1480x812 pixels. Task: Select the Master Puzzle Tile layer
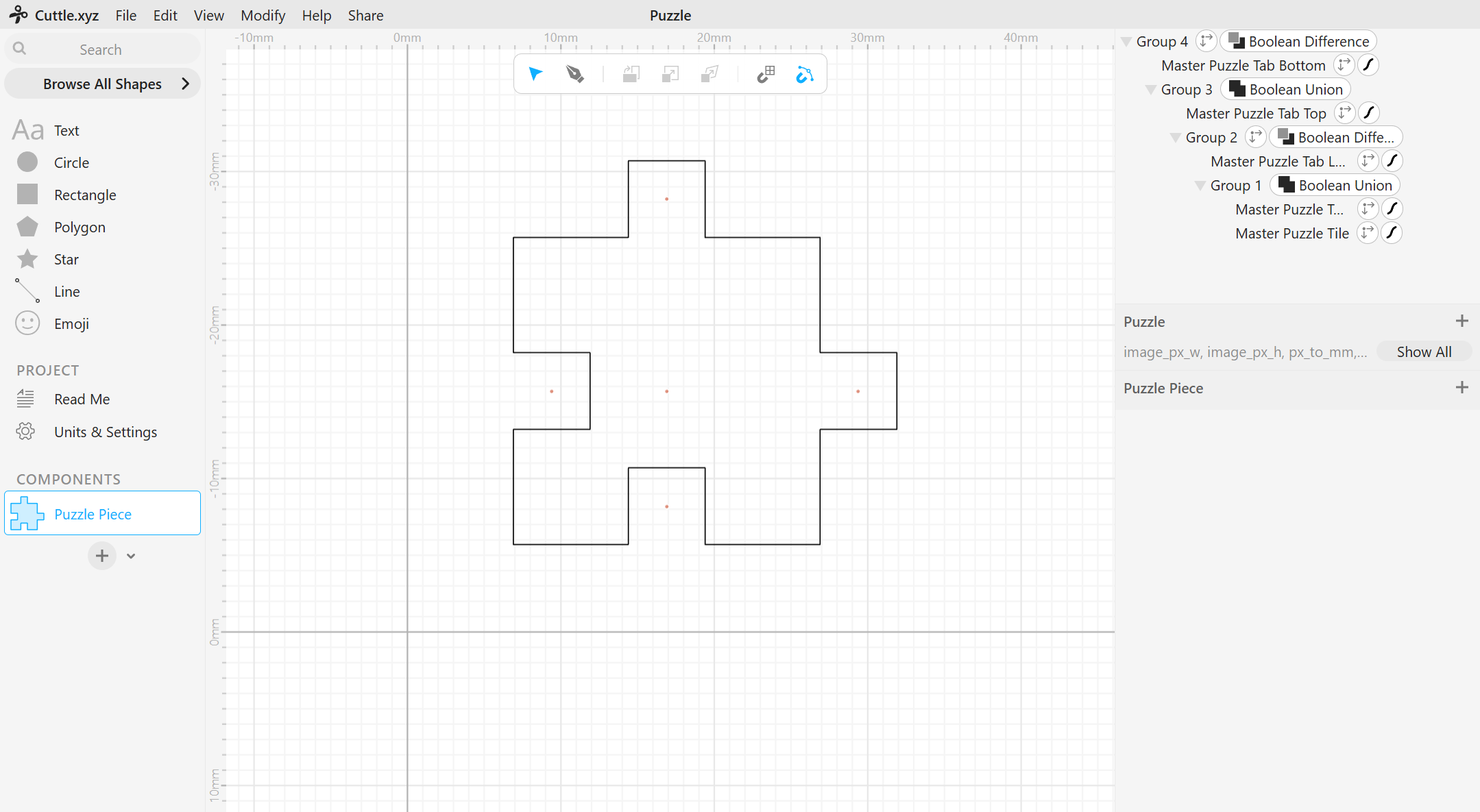point(1292,234)
